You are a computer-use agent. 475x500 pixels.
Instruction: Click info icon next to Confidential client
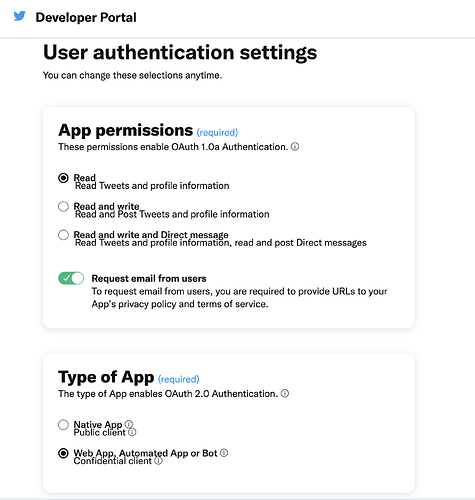click(159, 461)
